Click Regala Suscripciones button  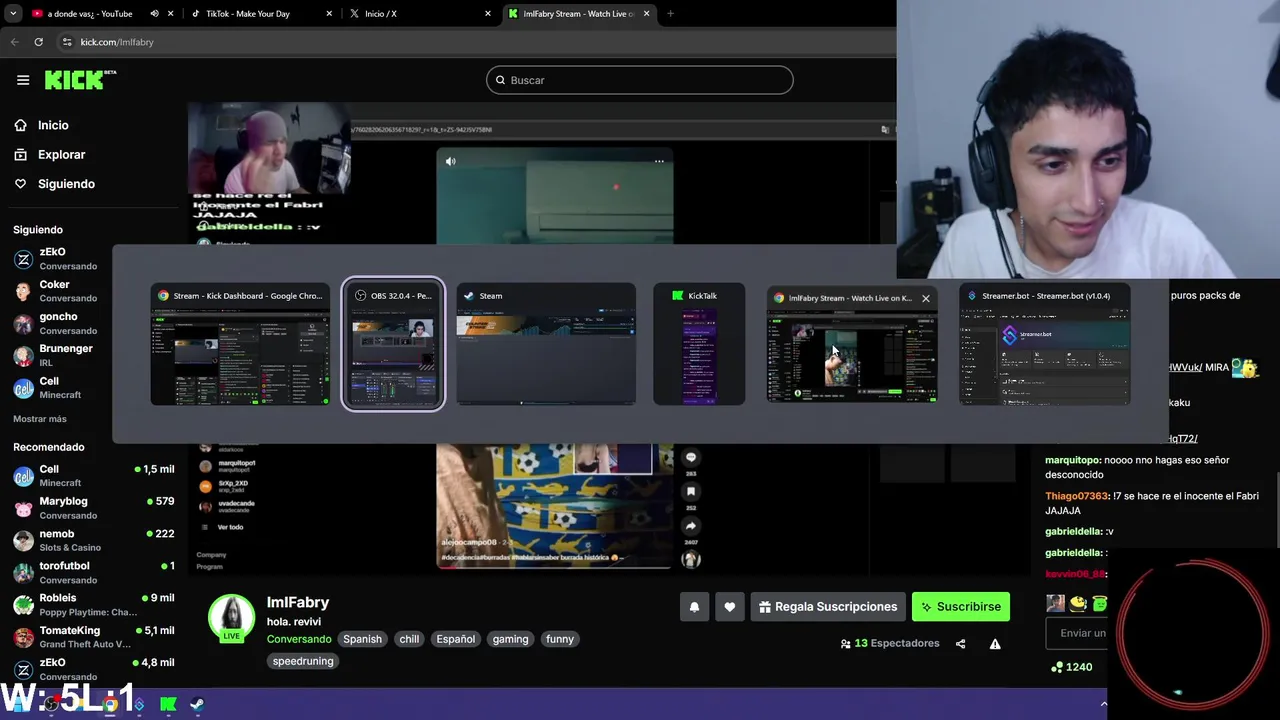tap(828, 607)
